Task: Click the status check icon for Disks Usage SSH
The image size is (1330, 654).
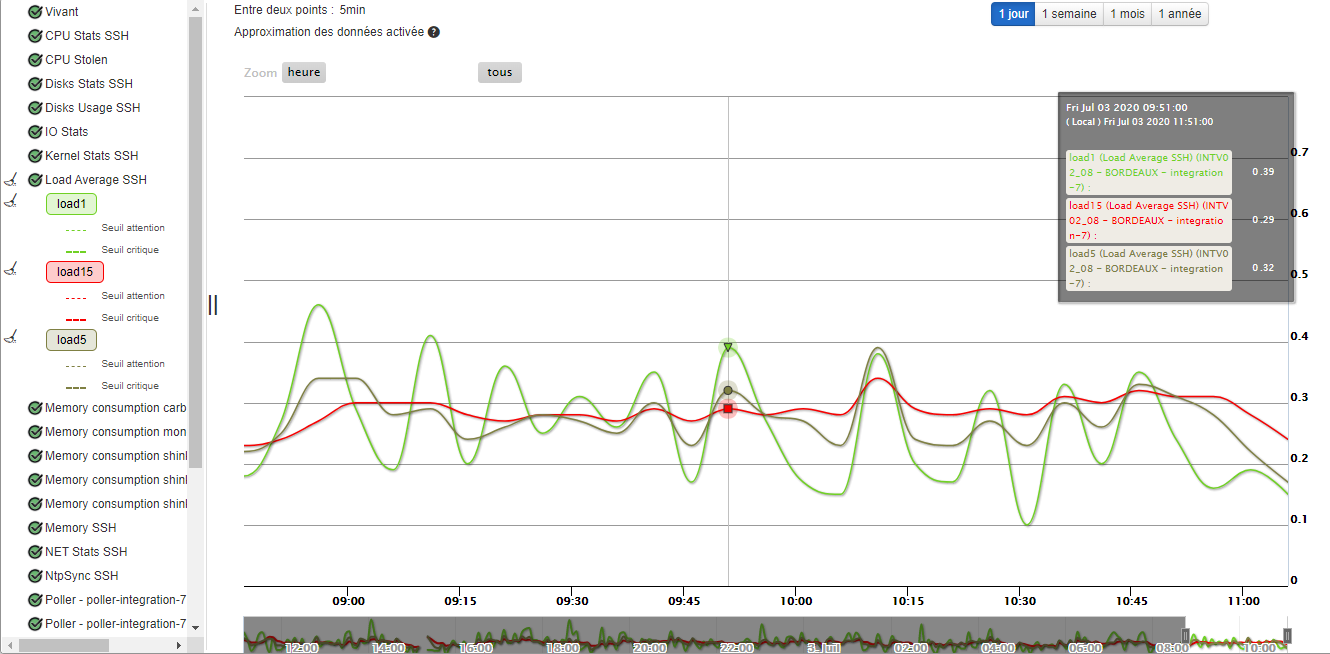Action: click(x=35, y=108)
